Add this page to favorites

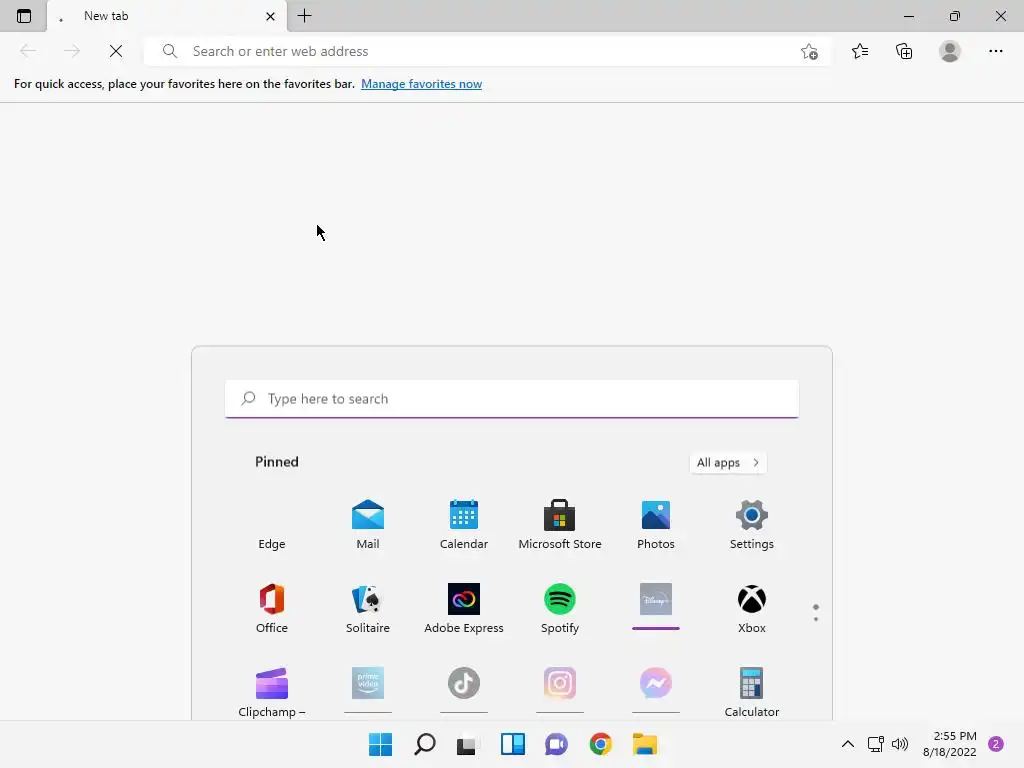pyautogui.click(x=809, y=51)
